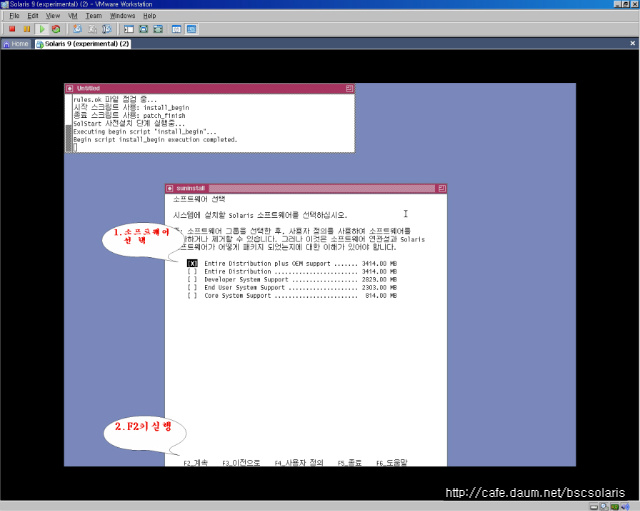This screenshot has width=640, height=511.
Task: Click the sound device status icon
Action: (x=625, y=507)
